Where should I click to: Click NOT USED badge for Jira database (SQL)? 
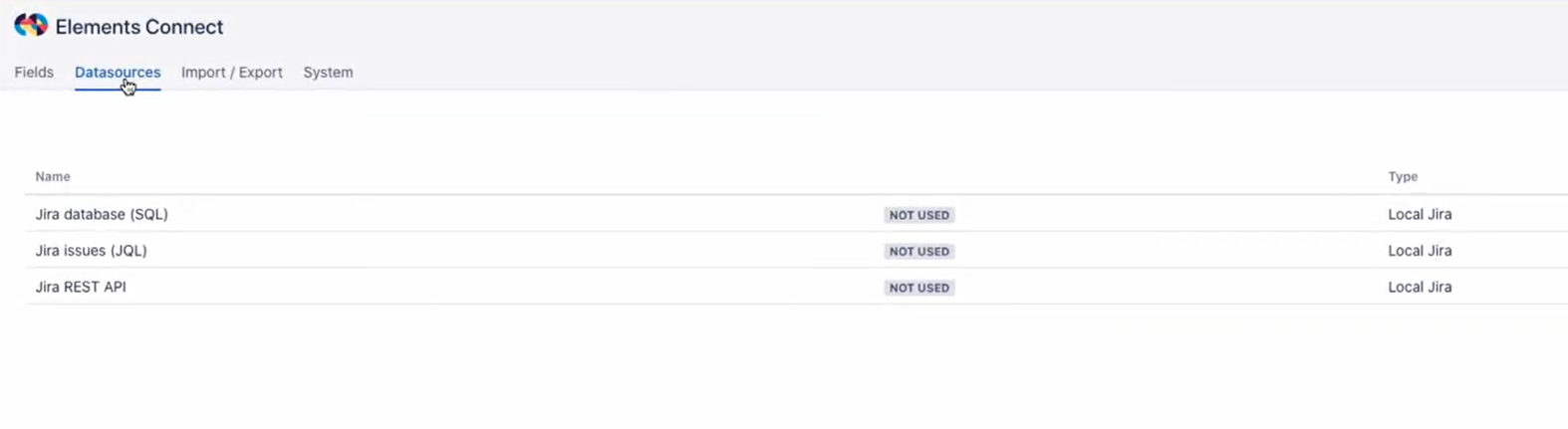point(918,215)
